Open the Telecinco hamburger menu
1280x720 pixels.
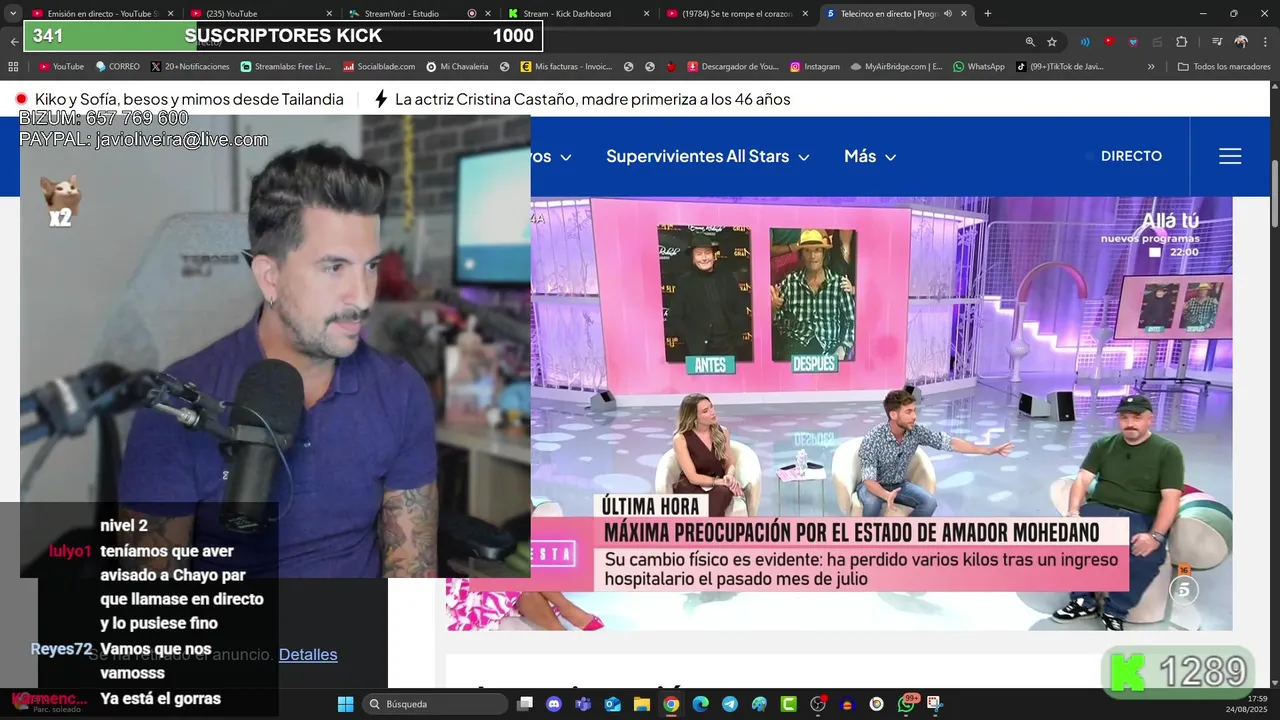click(1230, 156)
